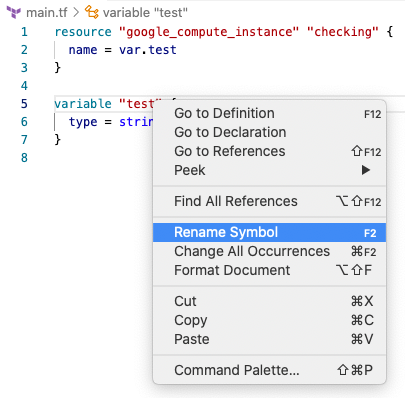The width and height of the screenshot is (405, 398).
Task: Click the type attribute on line 6
Action: (83, 122)
